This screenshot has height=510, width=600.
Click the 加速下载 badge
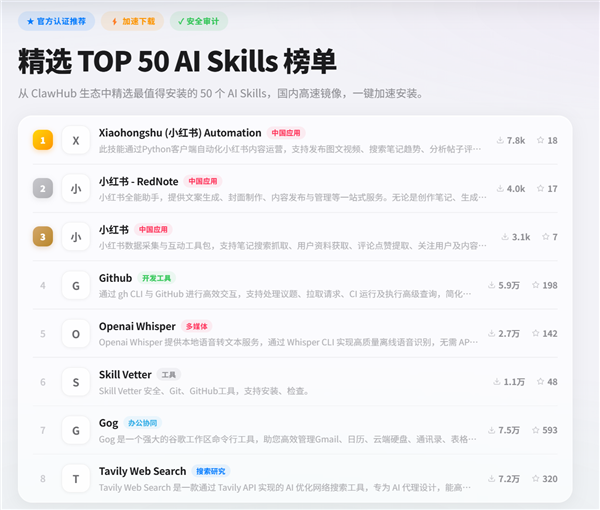point(132,21)
